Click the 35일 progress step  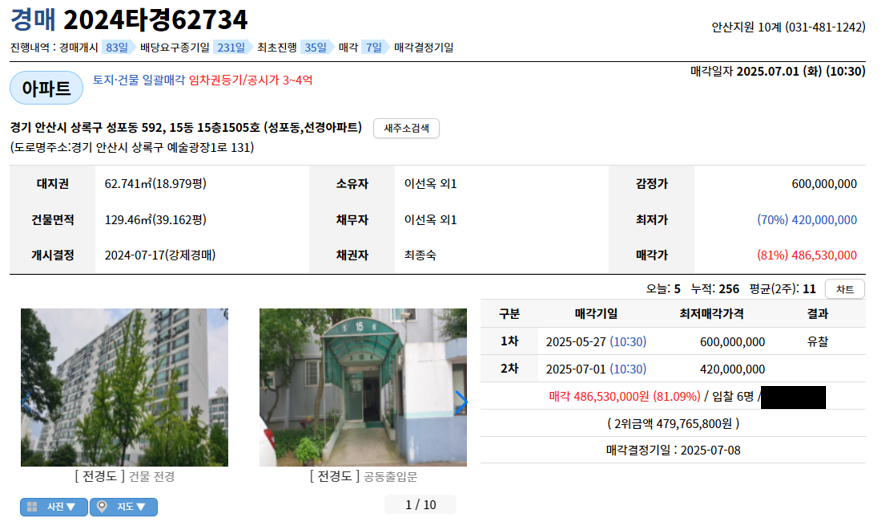316,48
